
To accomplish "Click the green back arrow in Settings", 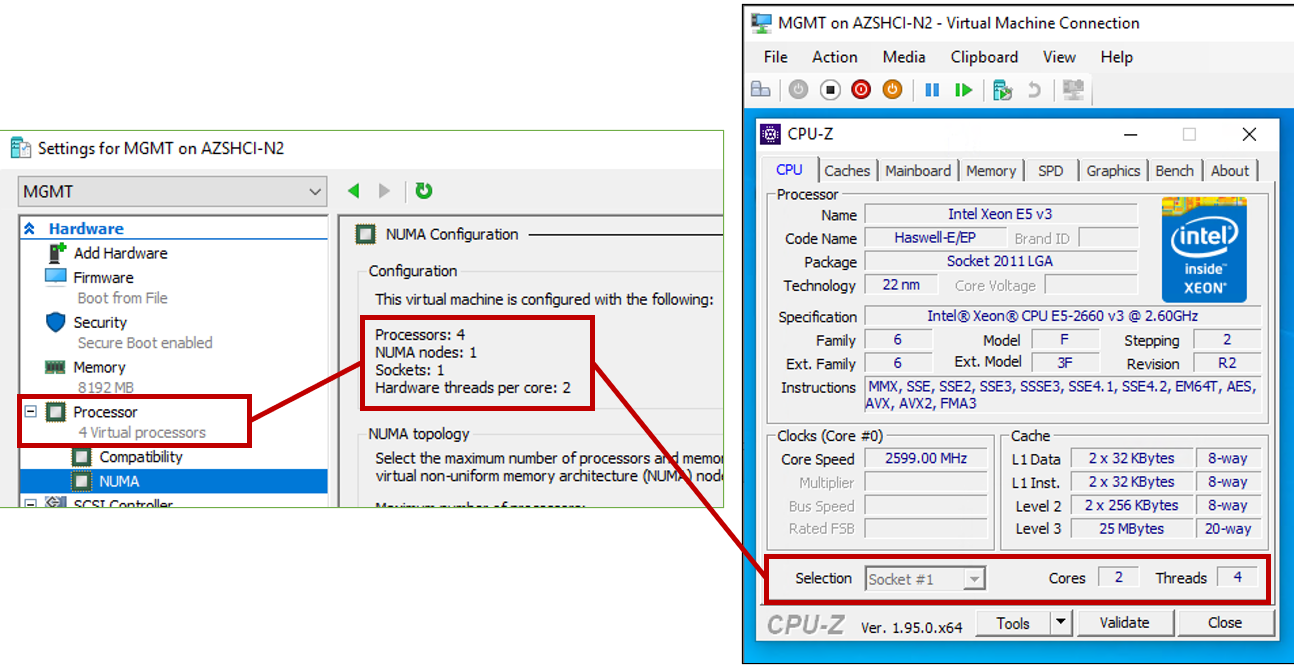I will tap(353, 191).
